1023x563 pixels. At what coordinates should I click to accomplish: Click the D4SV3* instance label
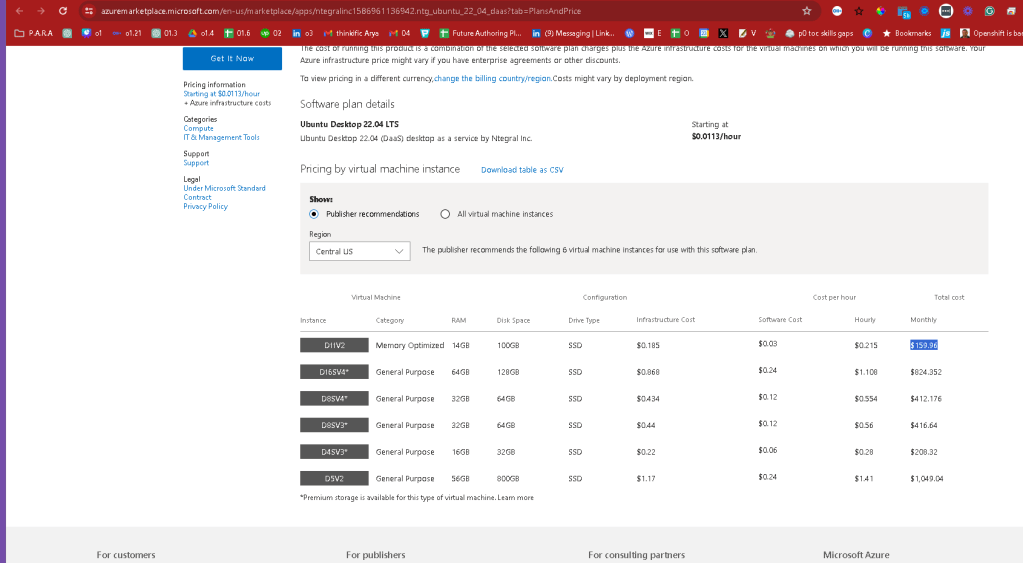[x=334, y=452]
